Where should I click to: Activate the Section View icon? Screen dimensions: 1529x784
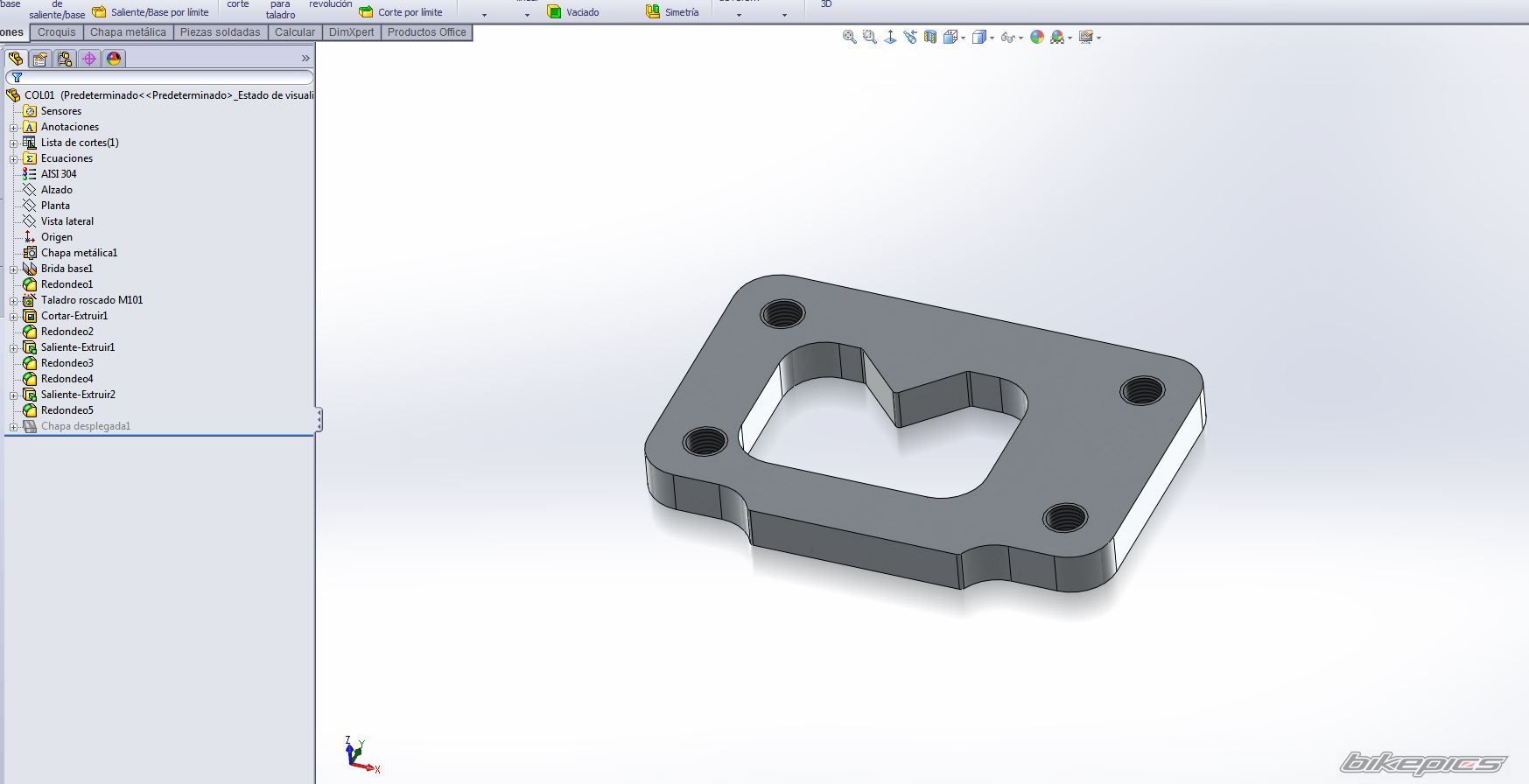pyautogui.click(x=930, y=37)
